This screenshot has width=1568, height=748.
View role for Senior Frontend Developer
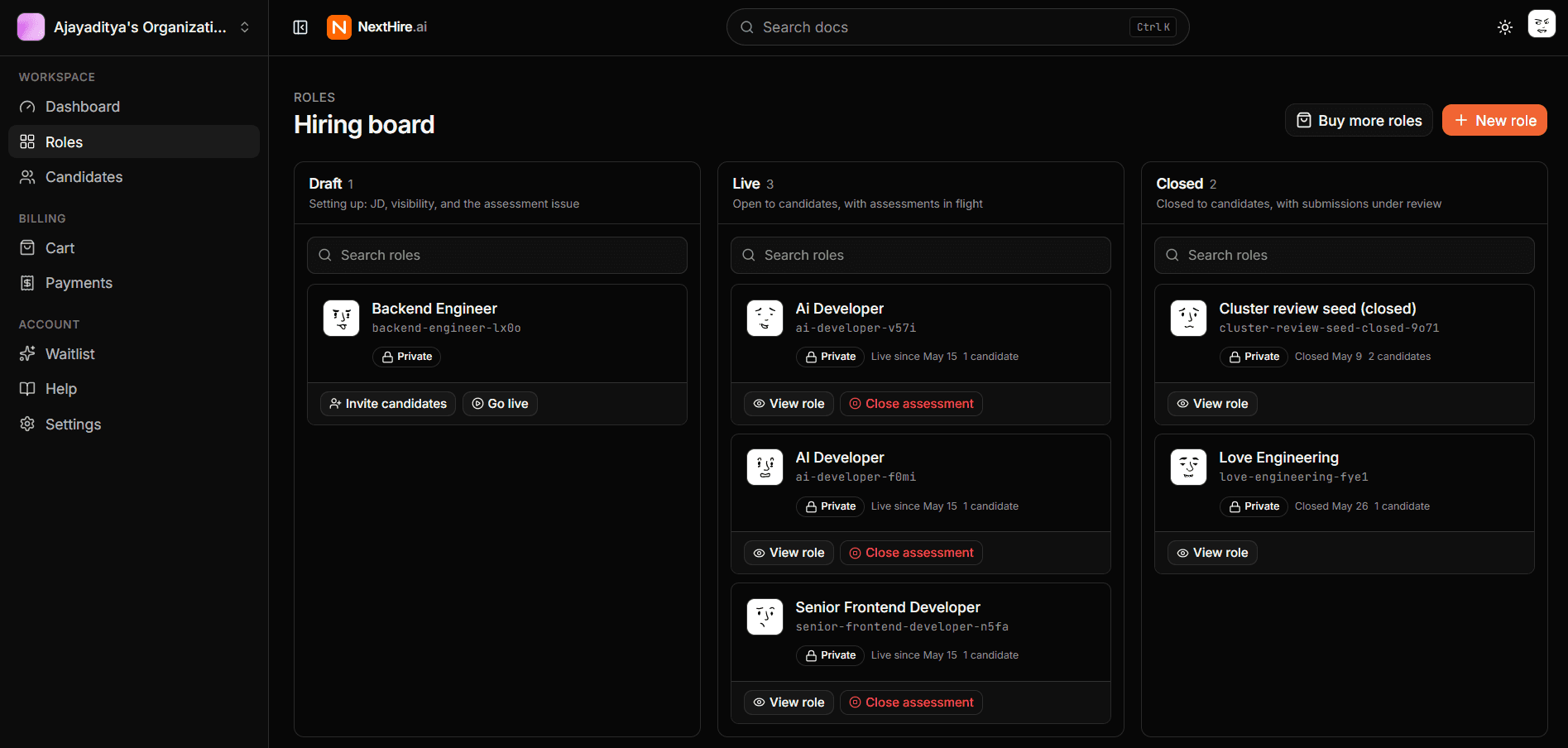click(x=789, y=702)
